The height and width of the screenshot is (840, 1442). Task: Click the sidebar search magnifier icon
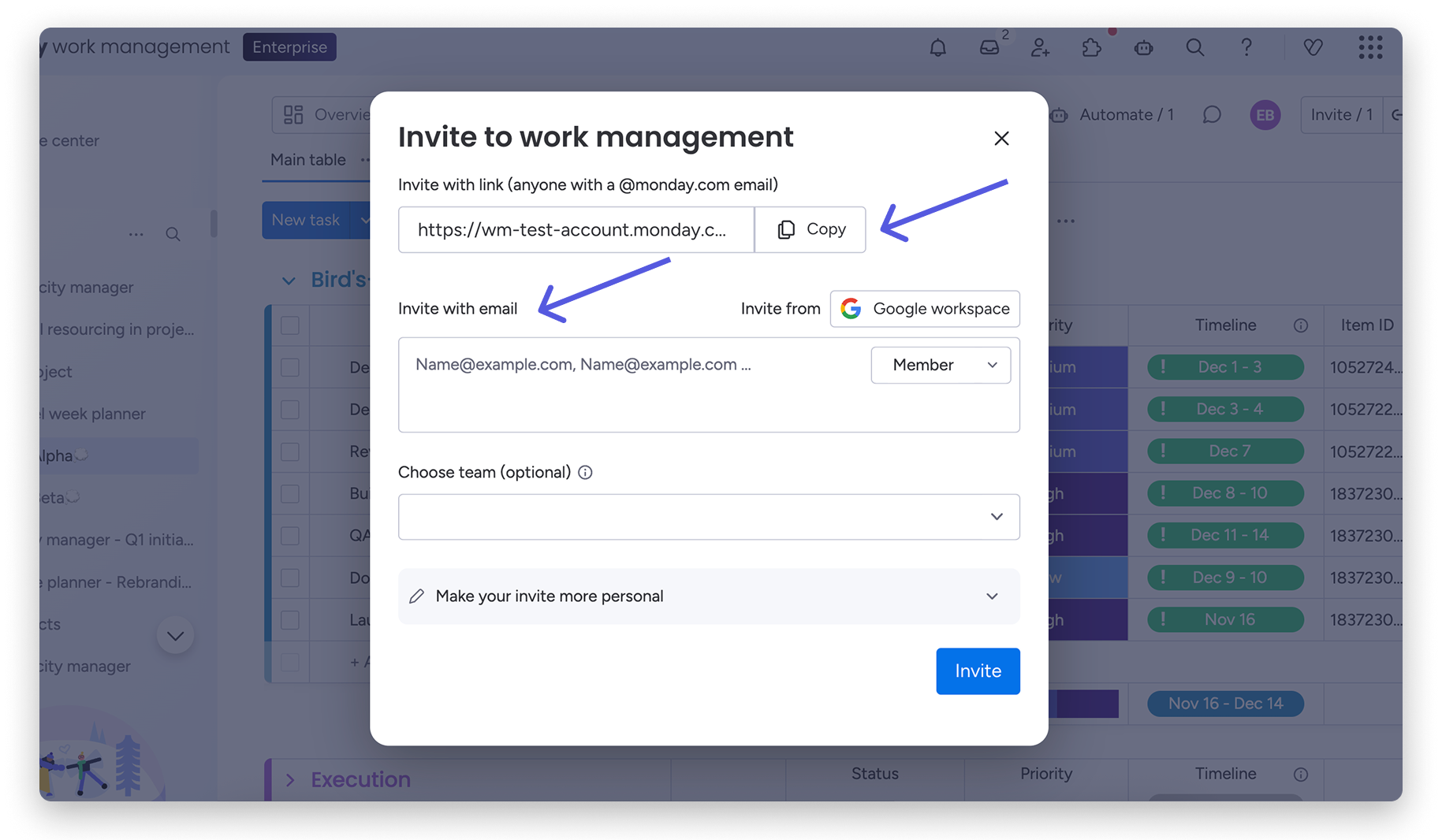(173, 234)
